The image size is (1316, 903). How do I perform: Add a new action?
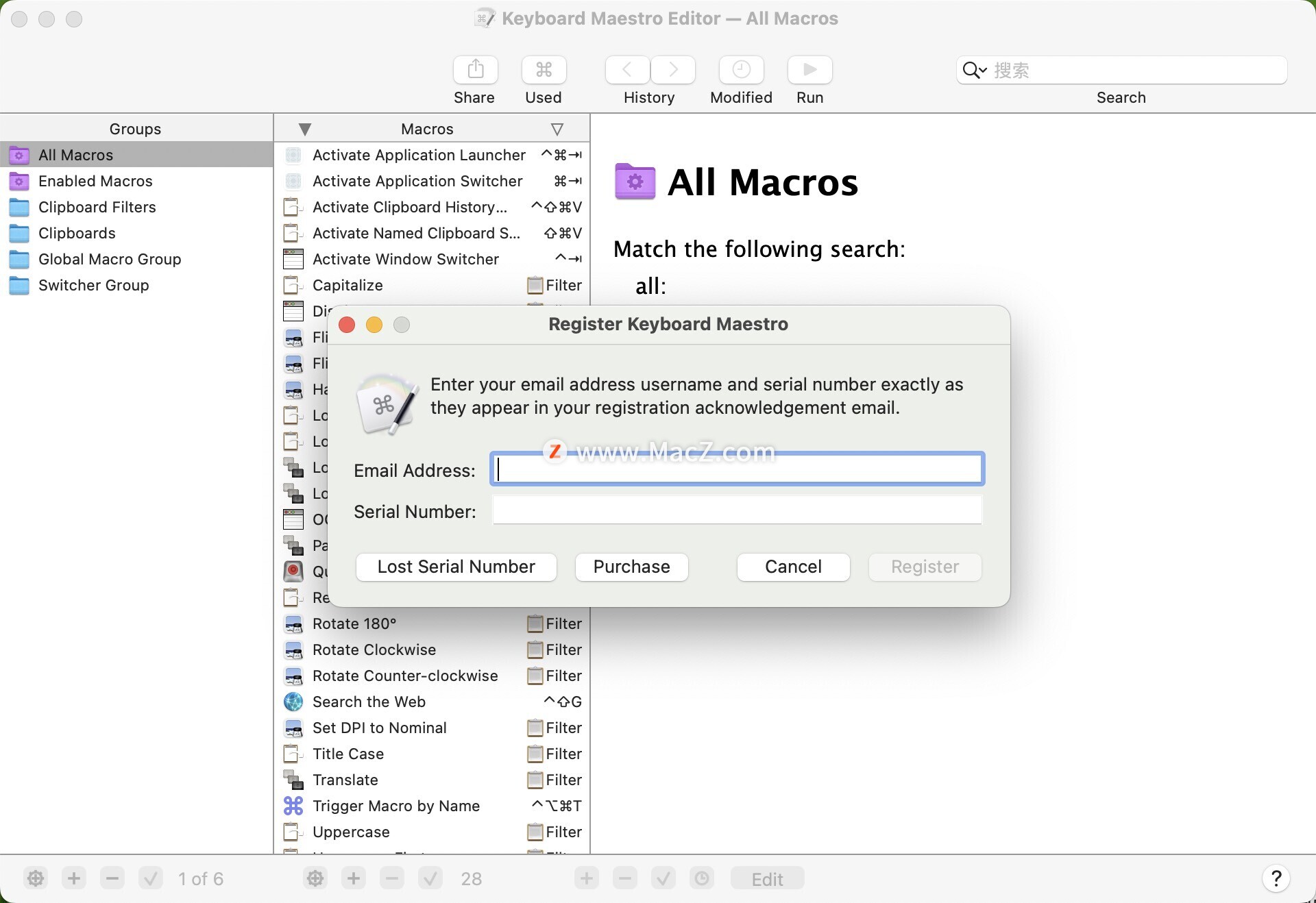(x=587, y=878)
